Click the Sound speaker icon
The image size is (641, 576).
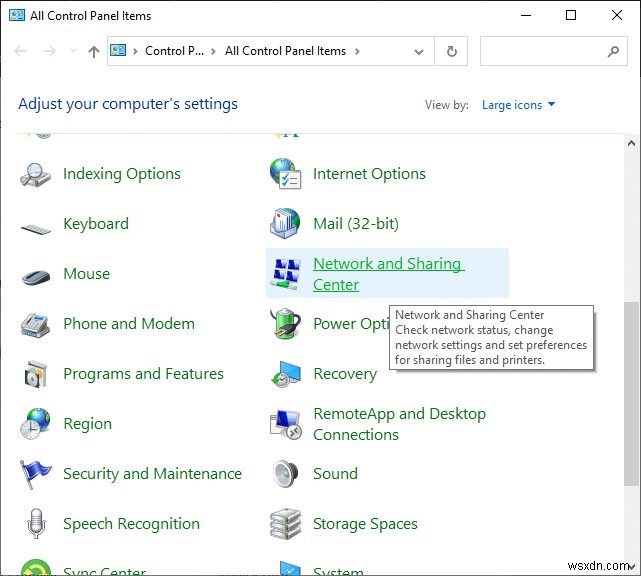tap(286, 474)
